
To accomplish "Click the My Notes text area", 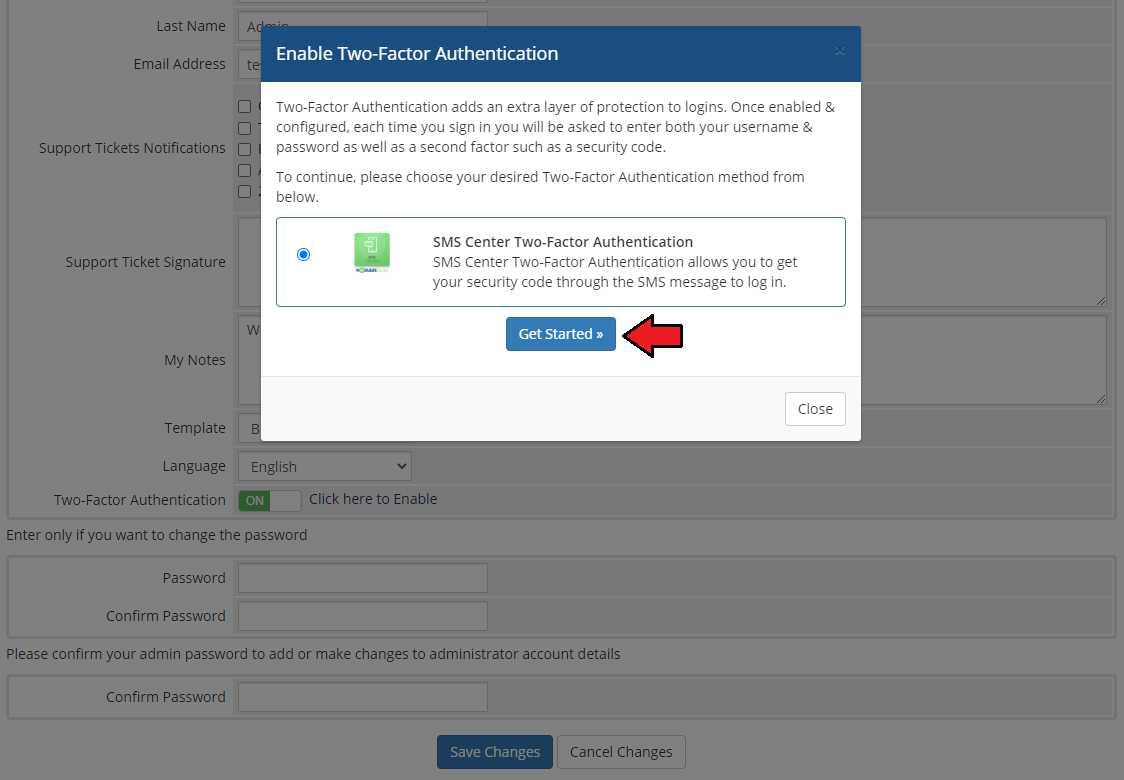I will tap(672, 360).
